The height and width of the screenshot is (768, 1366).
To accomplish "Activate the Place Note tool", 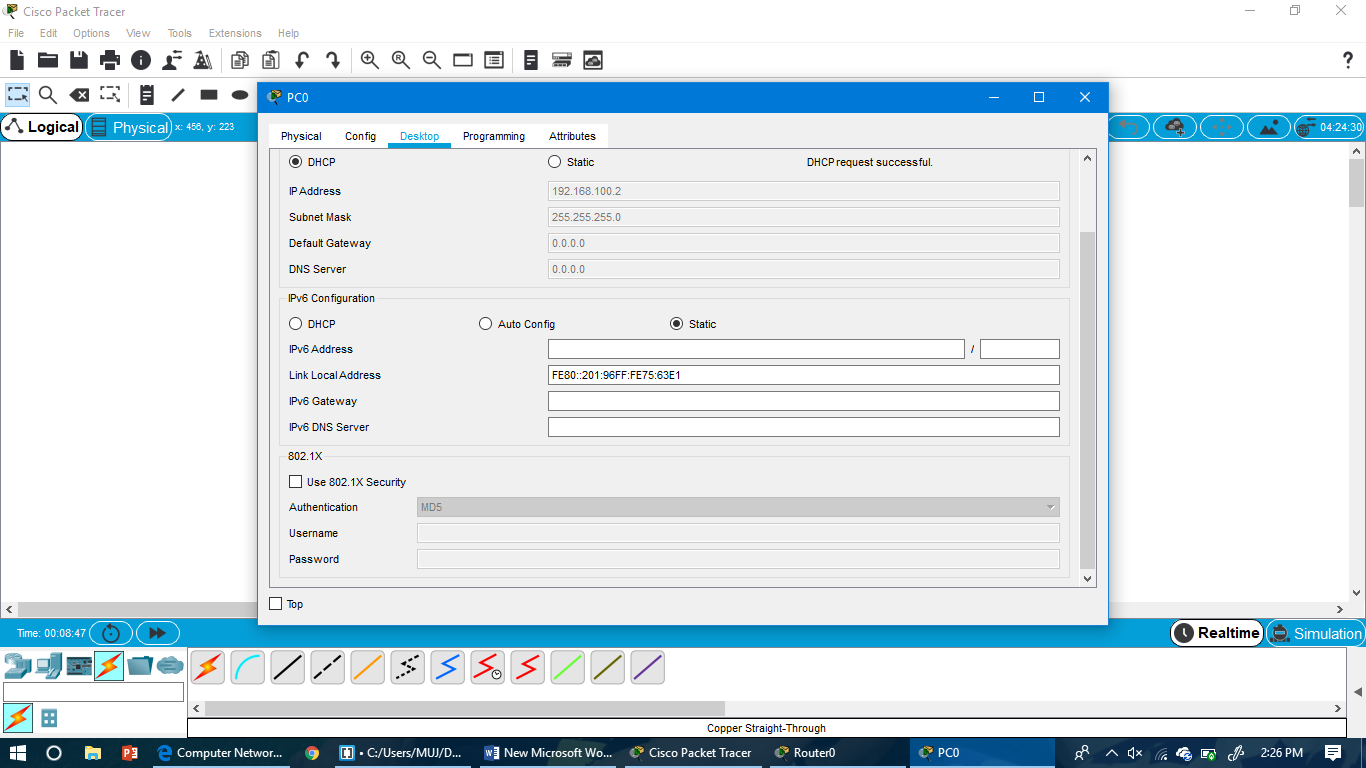I will pyautogui.click(x=146, y=94).
